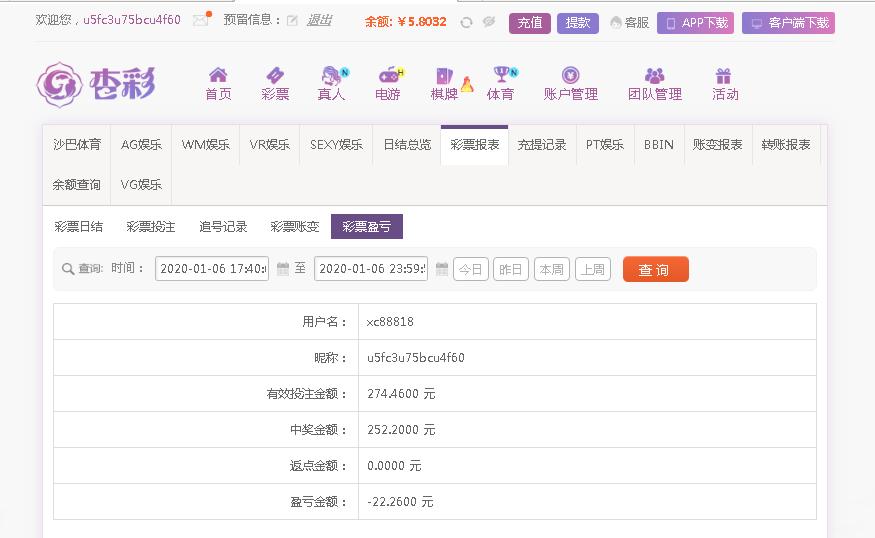875x538 pixels.
Task: Click value 274.4600 元
Action: (401, 394)
